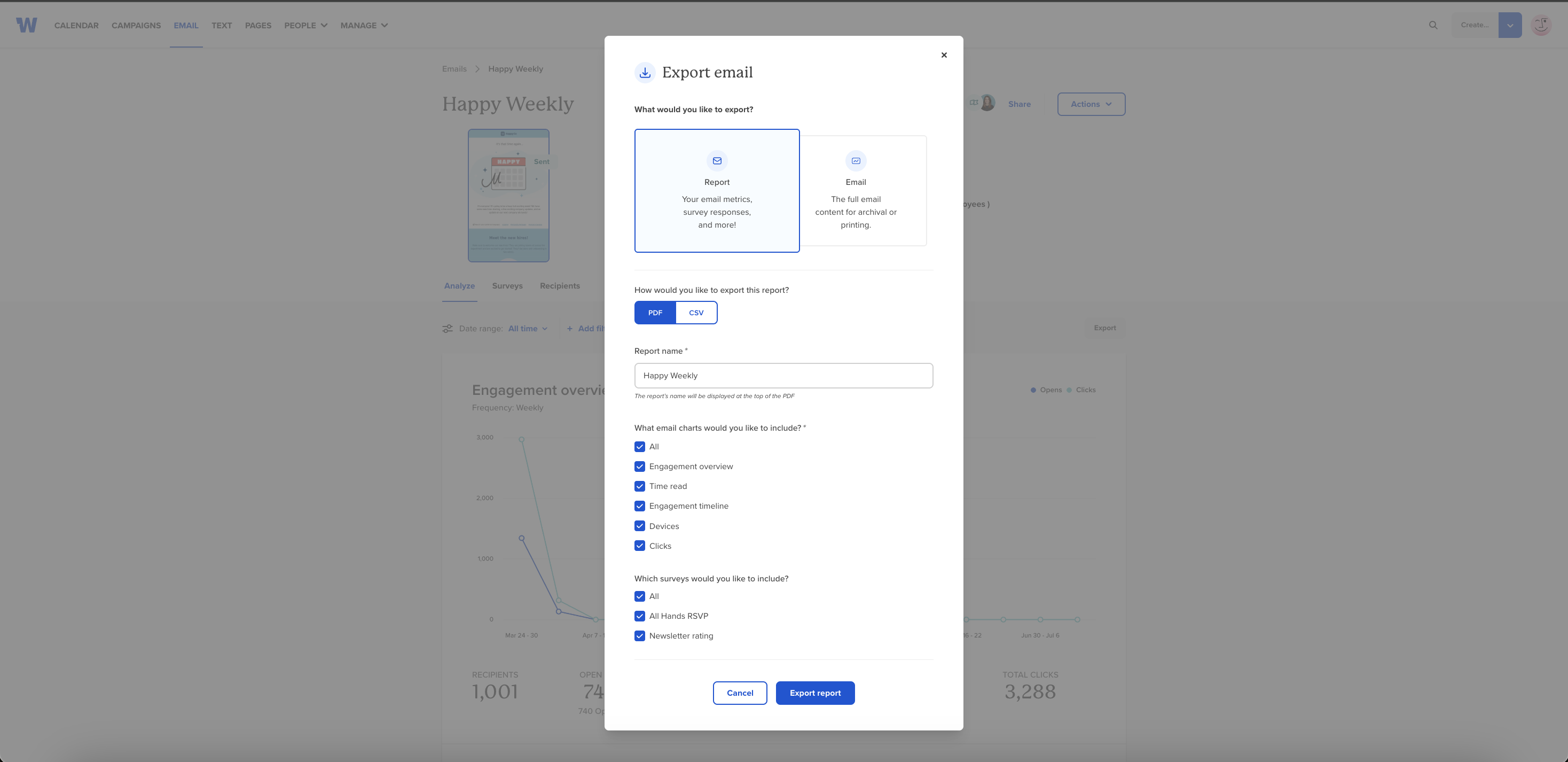Screen dimensions: 1568x762
Task: Click the Emails breadcrumb link
Action: [454, 69]
